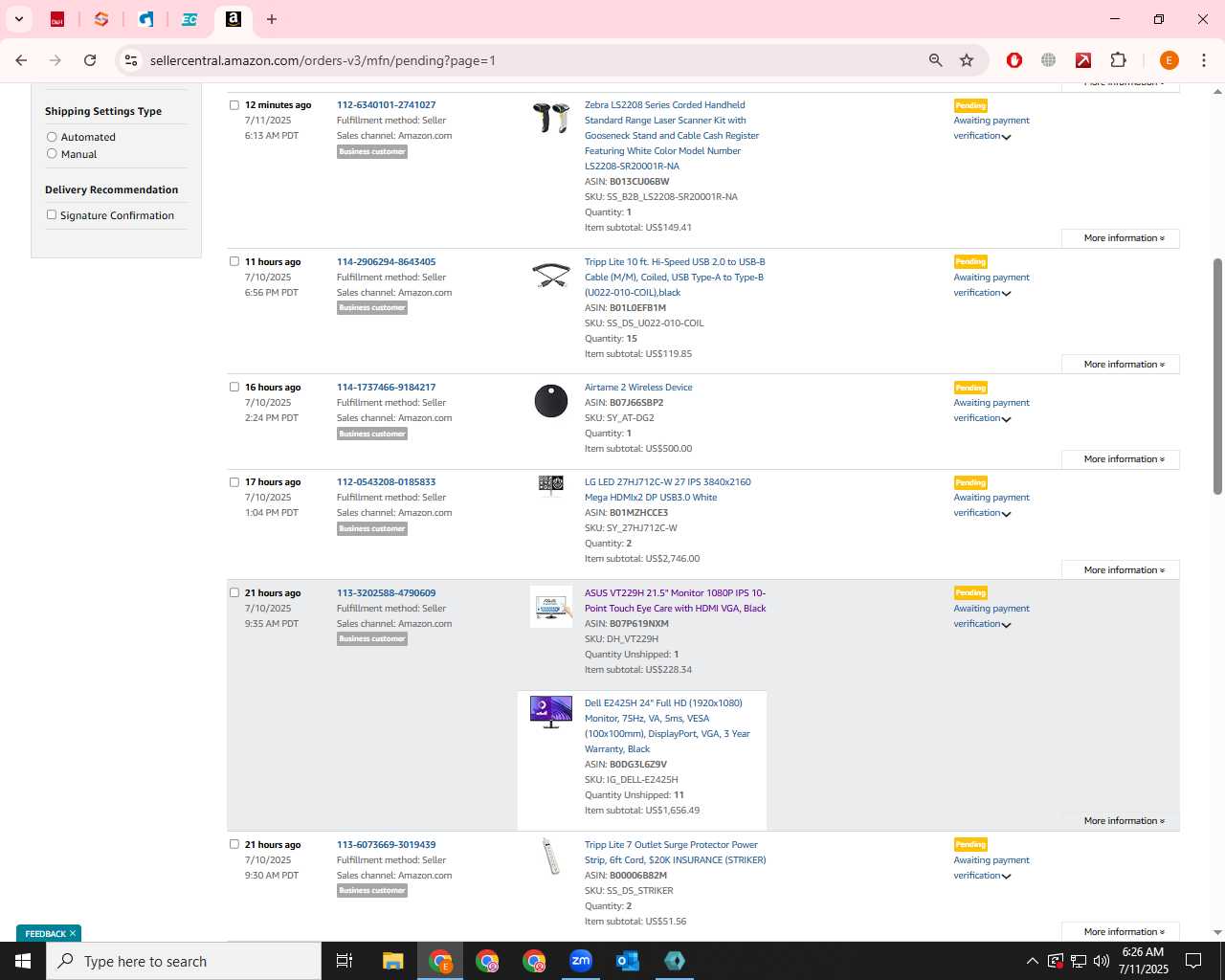Select the Automated shipping settings radio
Image resolution: width=1225 pixels, height=980 pixels.
[x=52, y=137]
